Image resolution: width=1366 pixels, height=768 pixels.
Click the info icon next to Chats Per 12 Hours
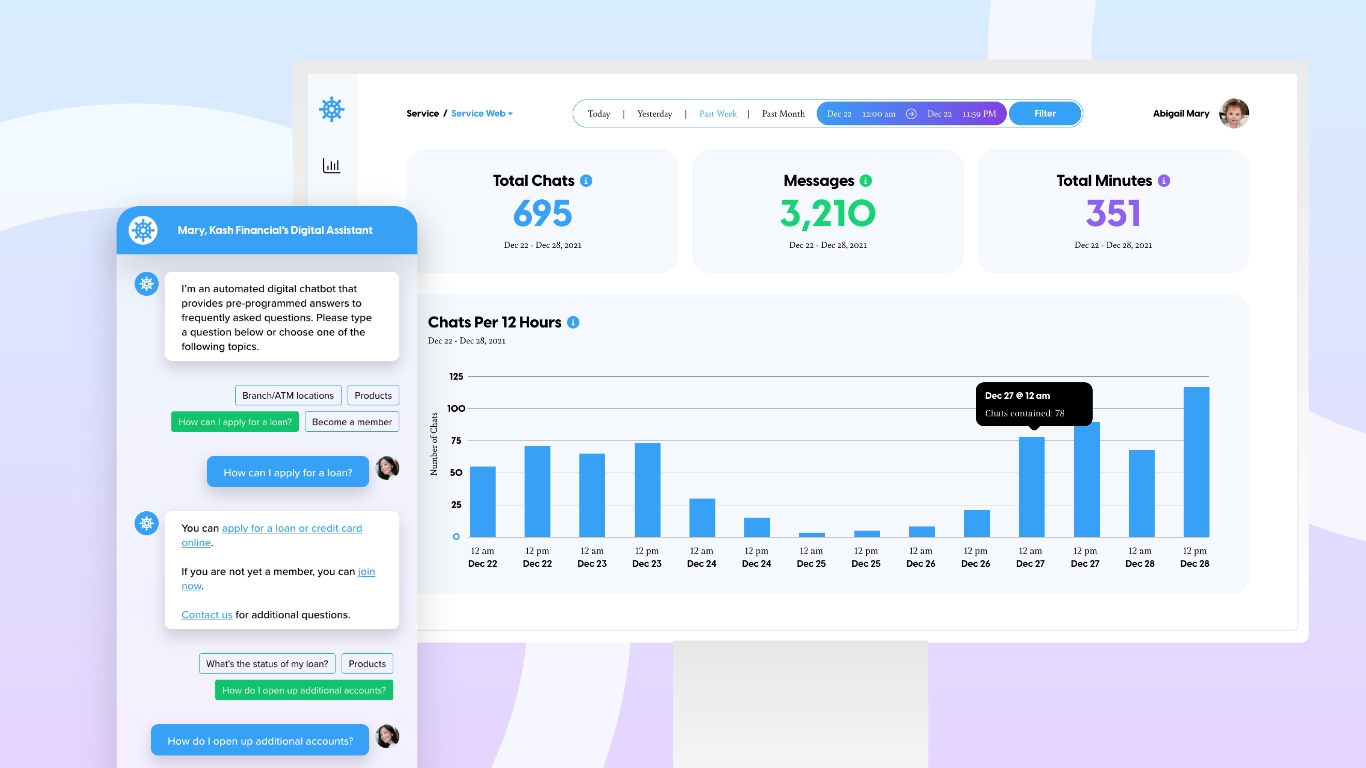(573, 322)
